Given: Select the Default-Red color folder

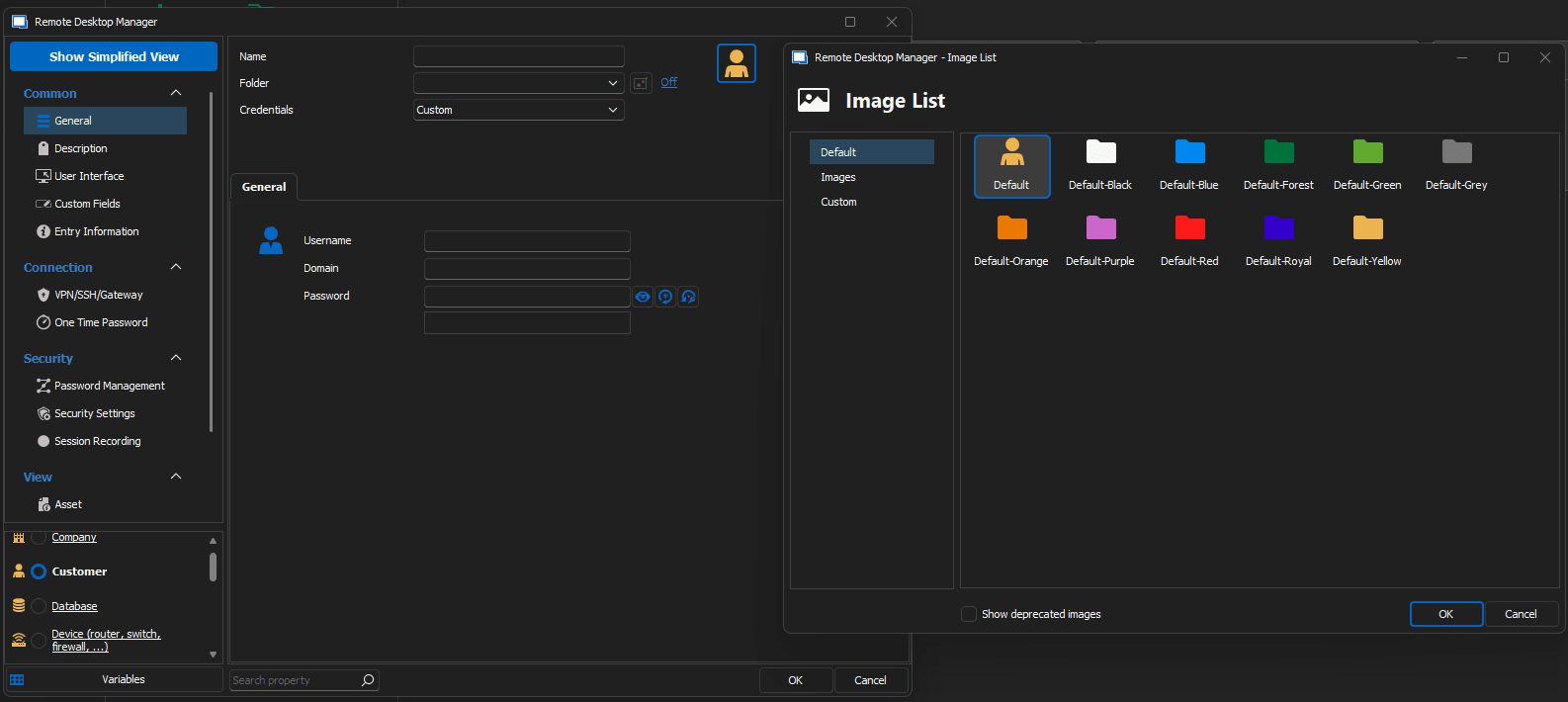Looking at the screenshot, I should pyautogui.click(x=1189, y=229).
